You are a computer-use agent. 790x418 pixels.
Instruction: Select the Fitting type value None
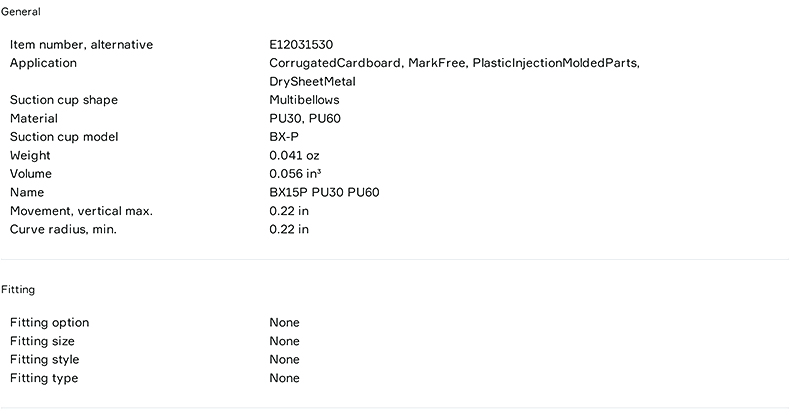pos(284,379)
